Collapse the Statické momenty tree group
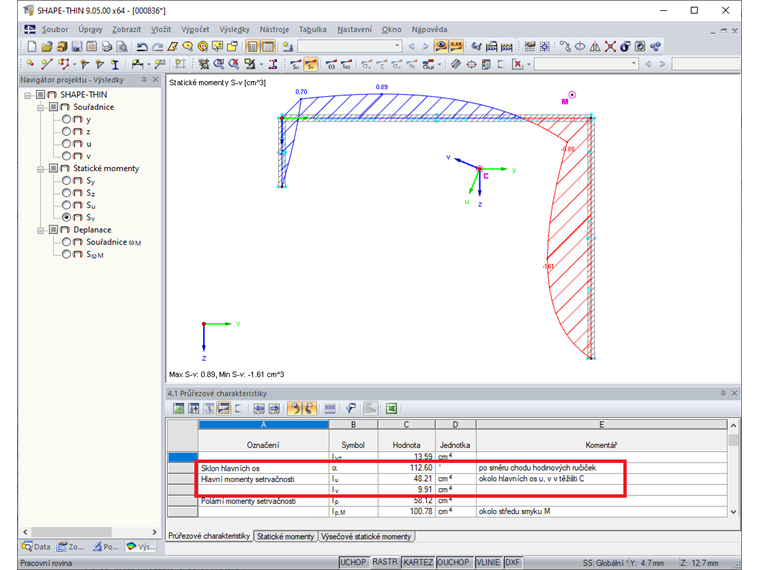The image size is (760, 570). tap(41, 169)
